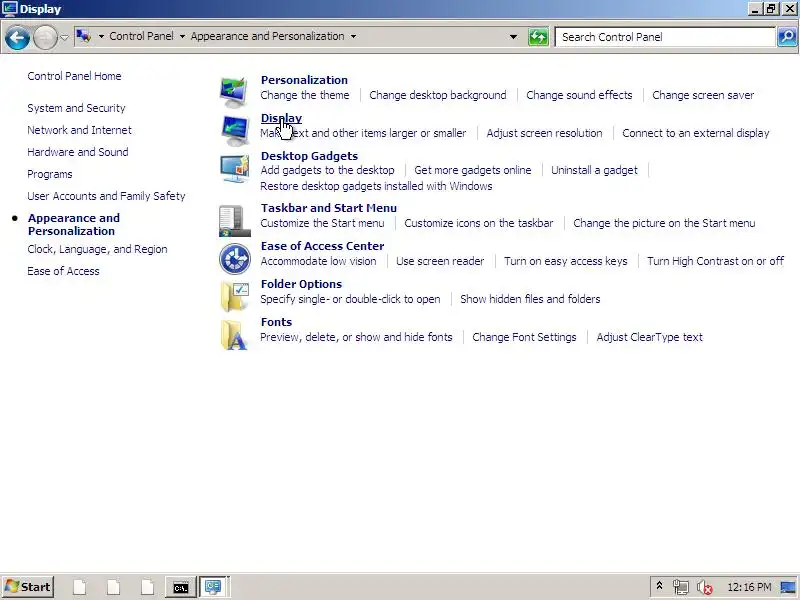Open the command prompt taskbar button
800x600 pixels.
coord(181,587)
